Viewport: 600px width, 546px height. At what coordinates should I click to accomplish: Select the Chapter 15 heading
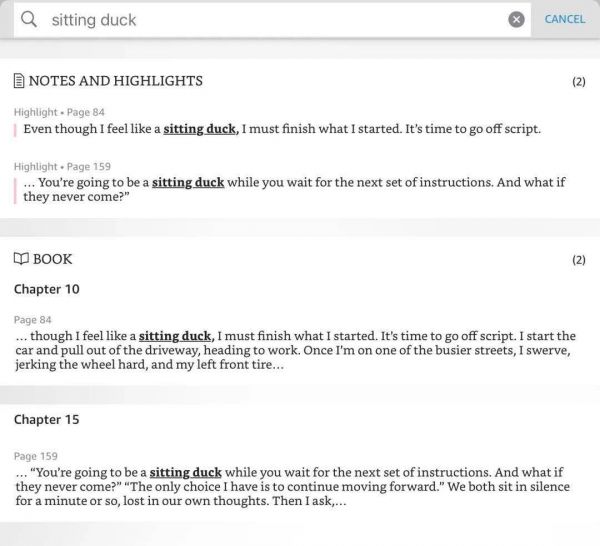(x=47, y=419)
